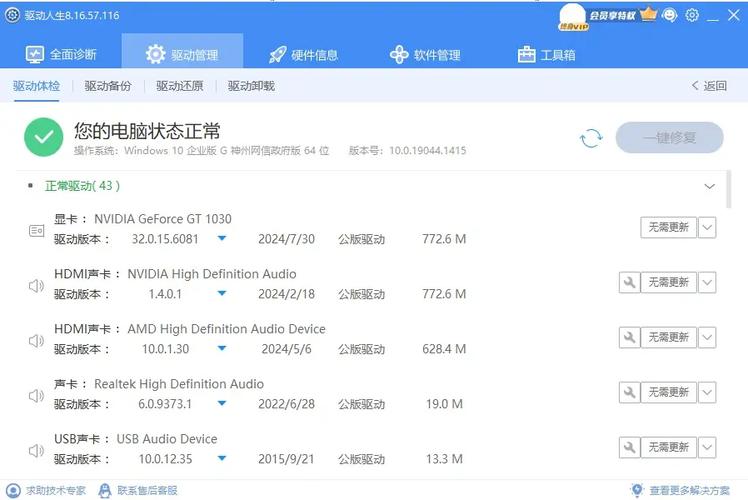748x500 pixels.
Task: Select the 驱动体检 sub-tab
Action: click(36, 86)
